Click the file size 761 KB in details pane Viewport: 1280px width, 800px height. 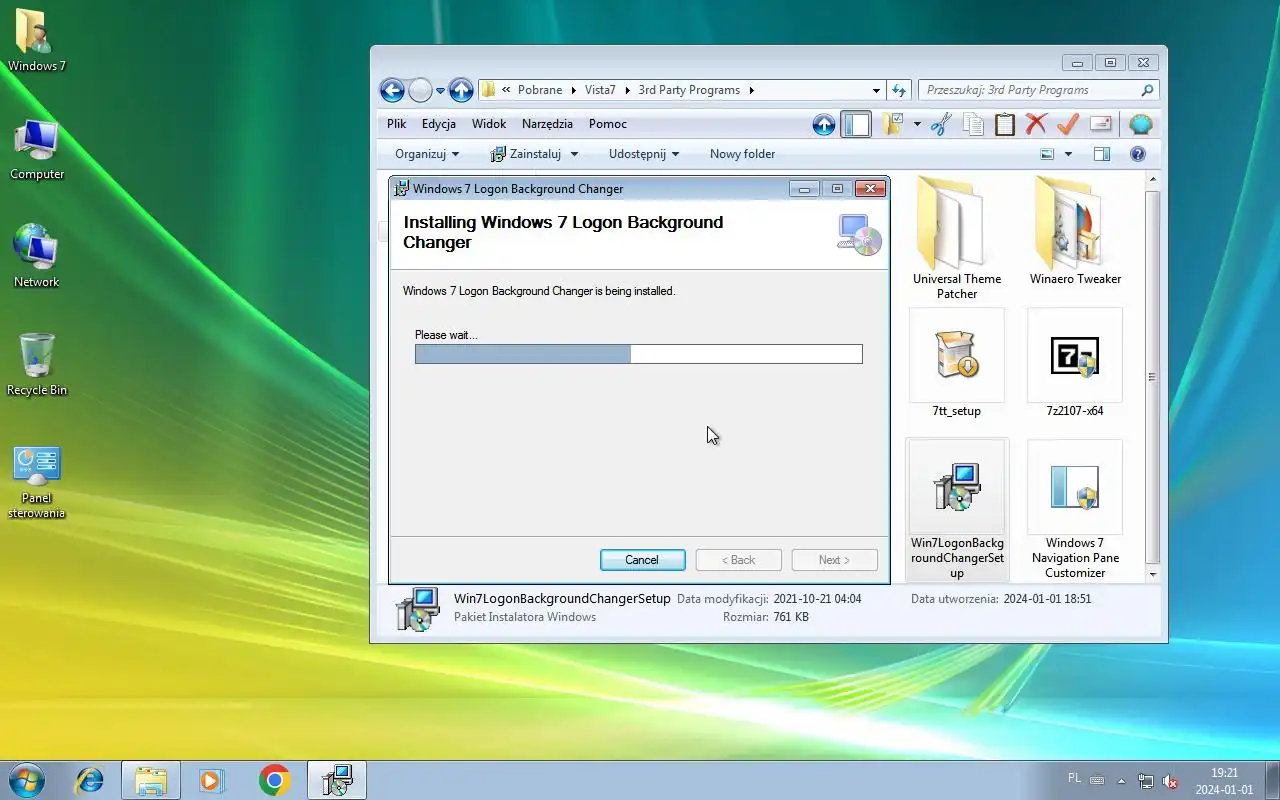click(x=791, y=617)
